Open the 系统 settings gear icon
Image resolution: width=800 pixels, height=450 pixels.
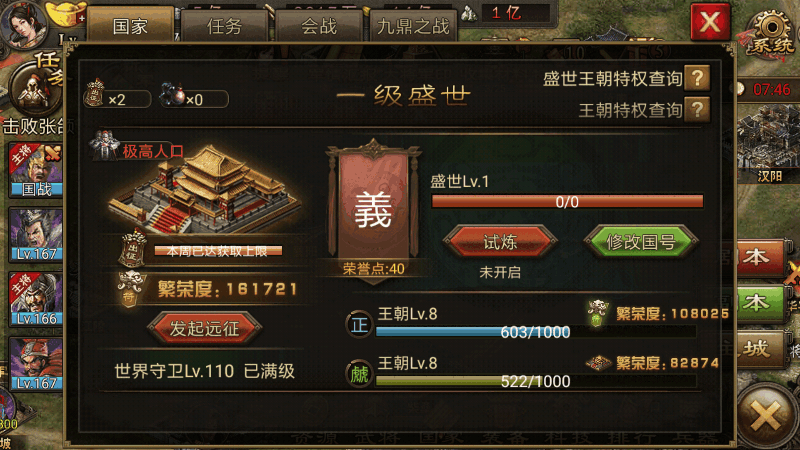(x=771, y=32)
